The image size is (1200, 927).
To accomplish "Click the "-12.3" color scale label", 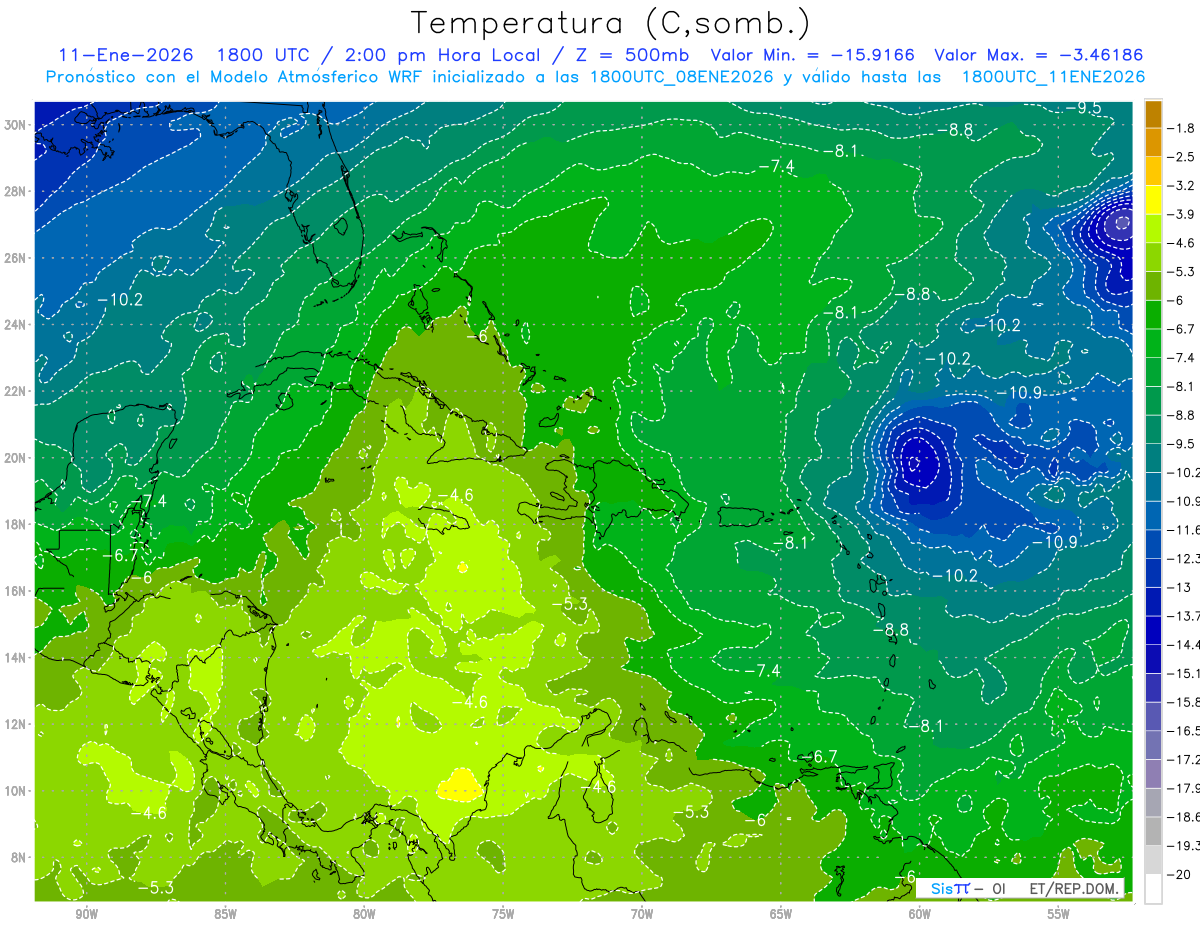I will (x=1182, y=558).
